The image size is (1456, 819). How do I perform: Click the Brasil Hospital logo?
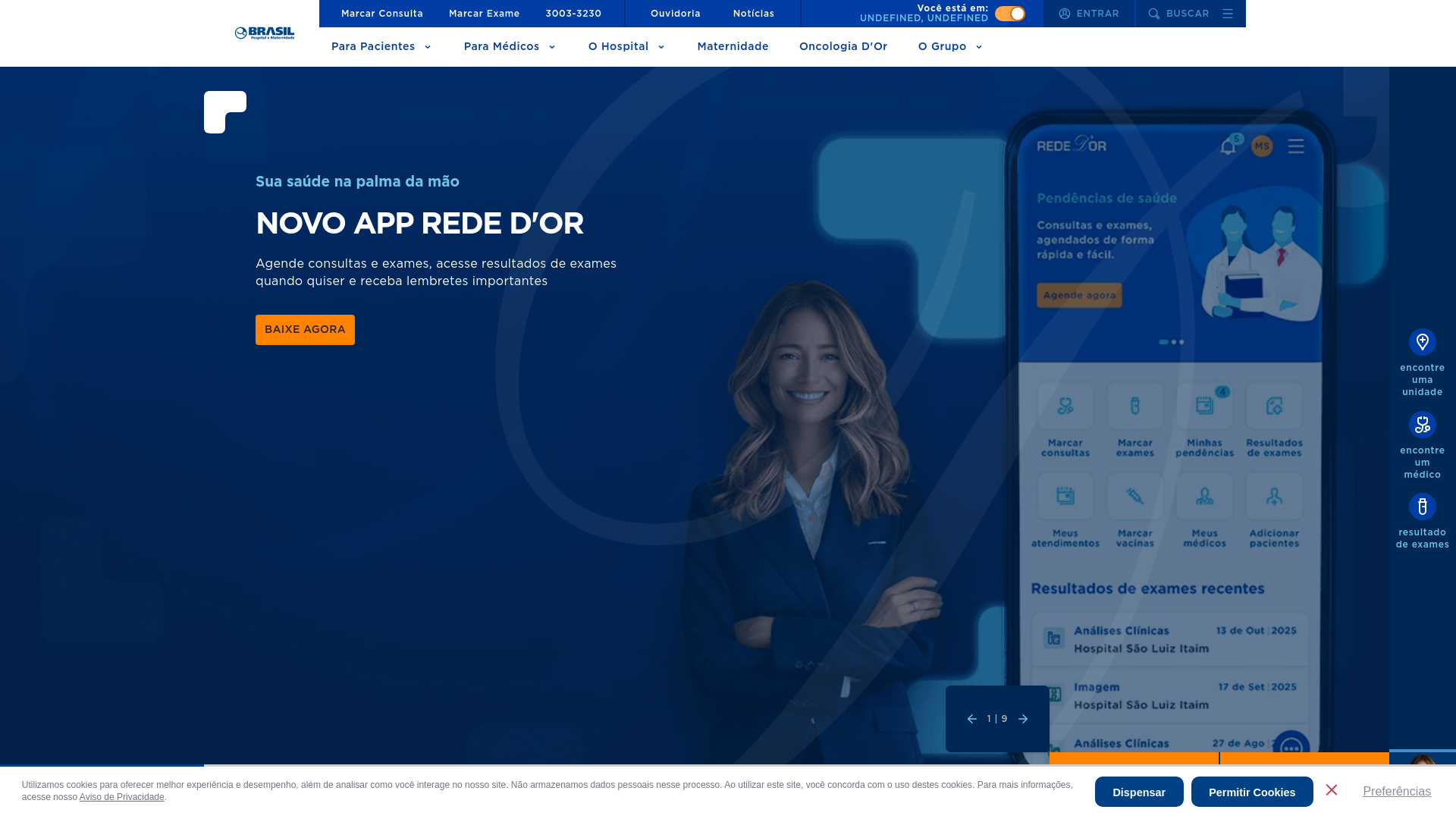point(265,33)
